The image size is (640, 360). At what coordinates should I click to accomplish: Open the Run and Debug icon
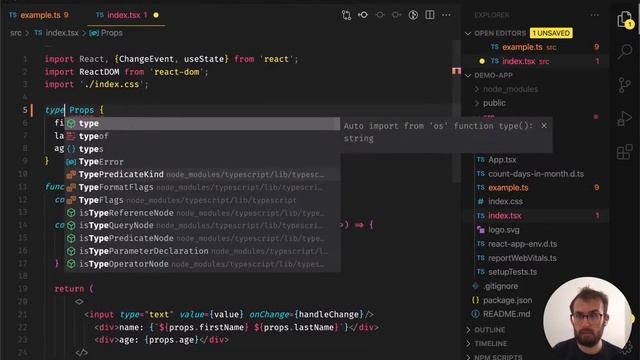(x=624, y=118)
